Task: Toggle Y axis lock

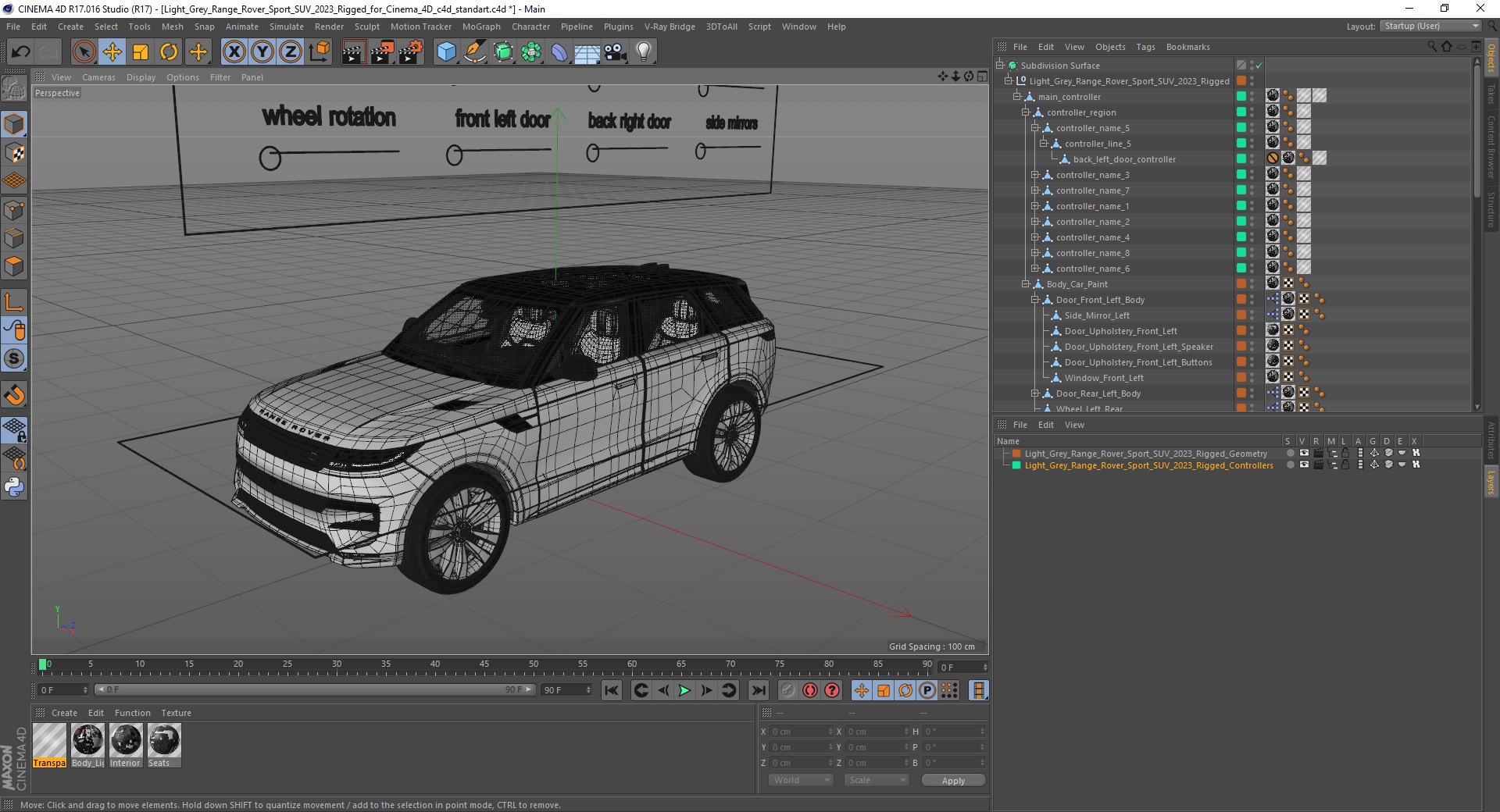Action: click(x=262, y=52)
